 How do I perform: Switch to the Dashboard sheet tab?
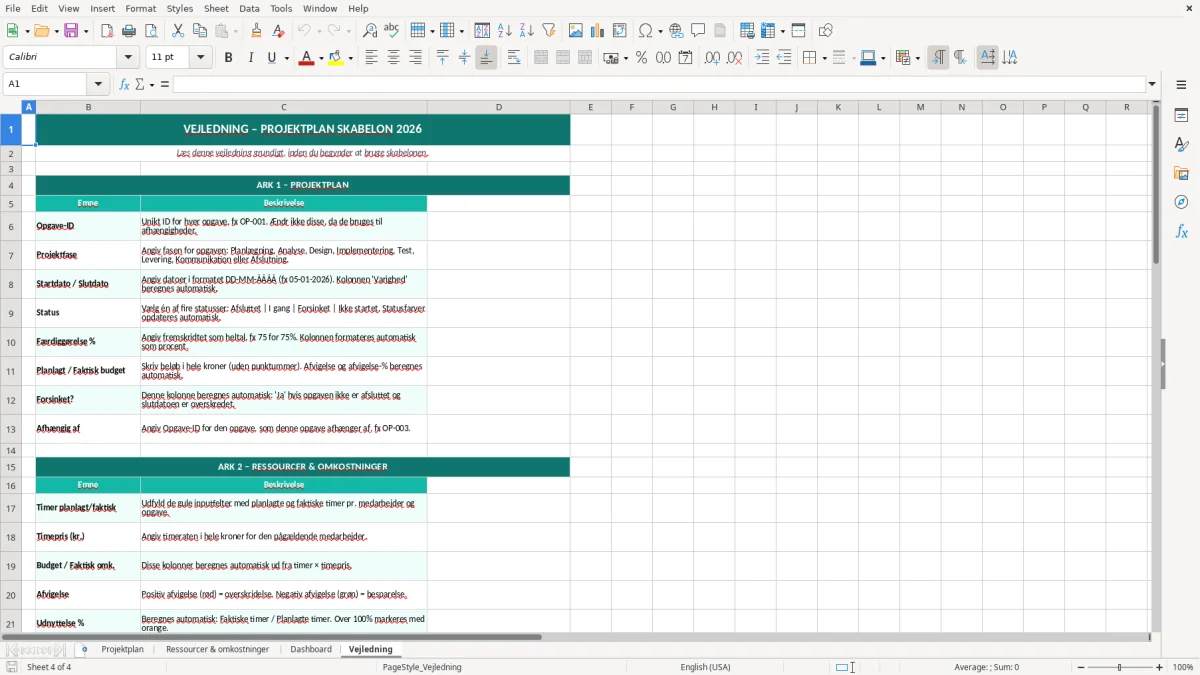(x=311, y=649)
